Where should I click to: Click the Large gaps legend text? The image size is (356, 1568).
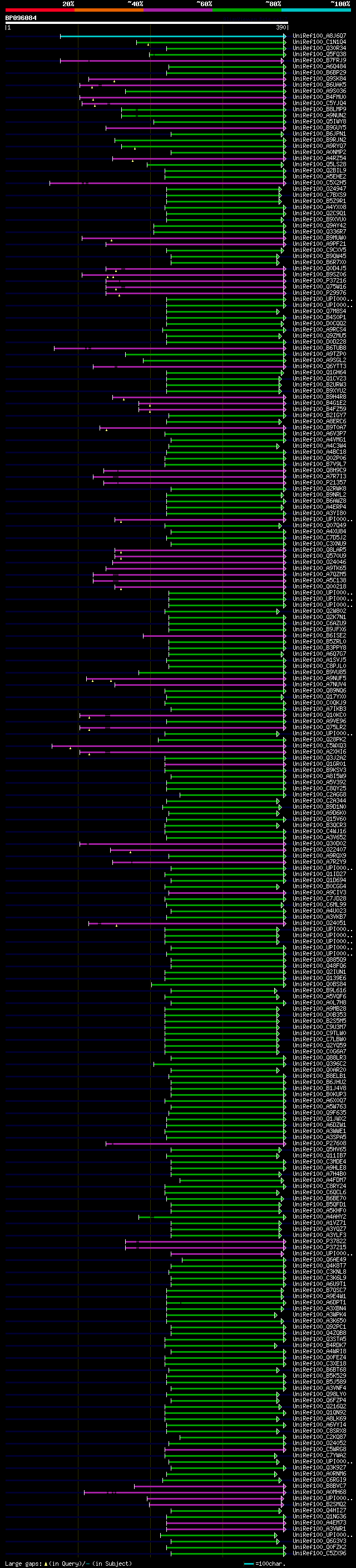pyautogui.click(x=68, y=1563)
